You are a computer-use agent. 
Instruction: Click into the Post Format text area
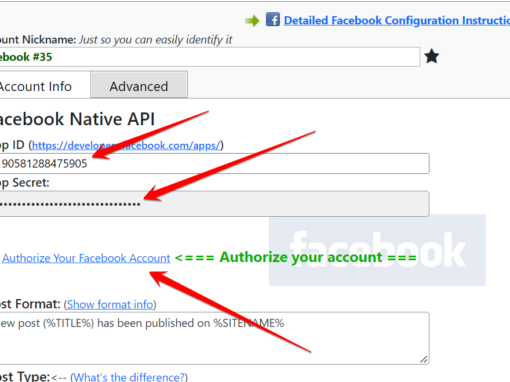(x=214, y=338)
